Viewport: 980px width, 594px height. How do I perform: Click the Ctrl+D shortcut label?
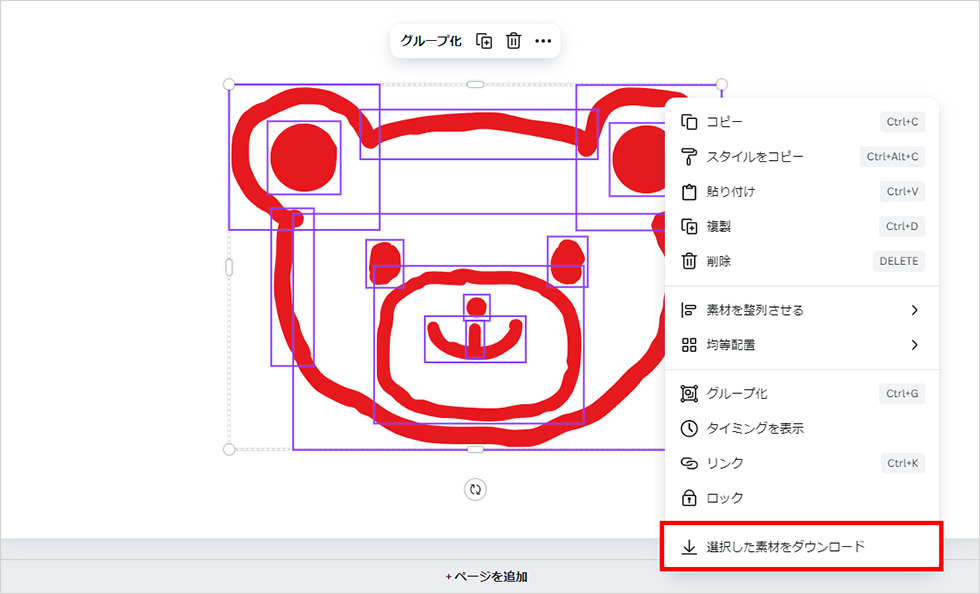click(902, 226)
